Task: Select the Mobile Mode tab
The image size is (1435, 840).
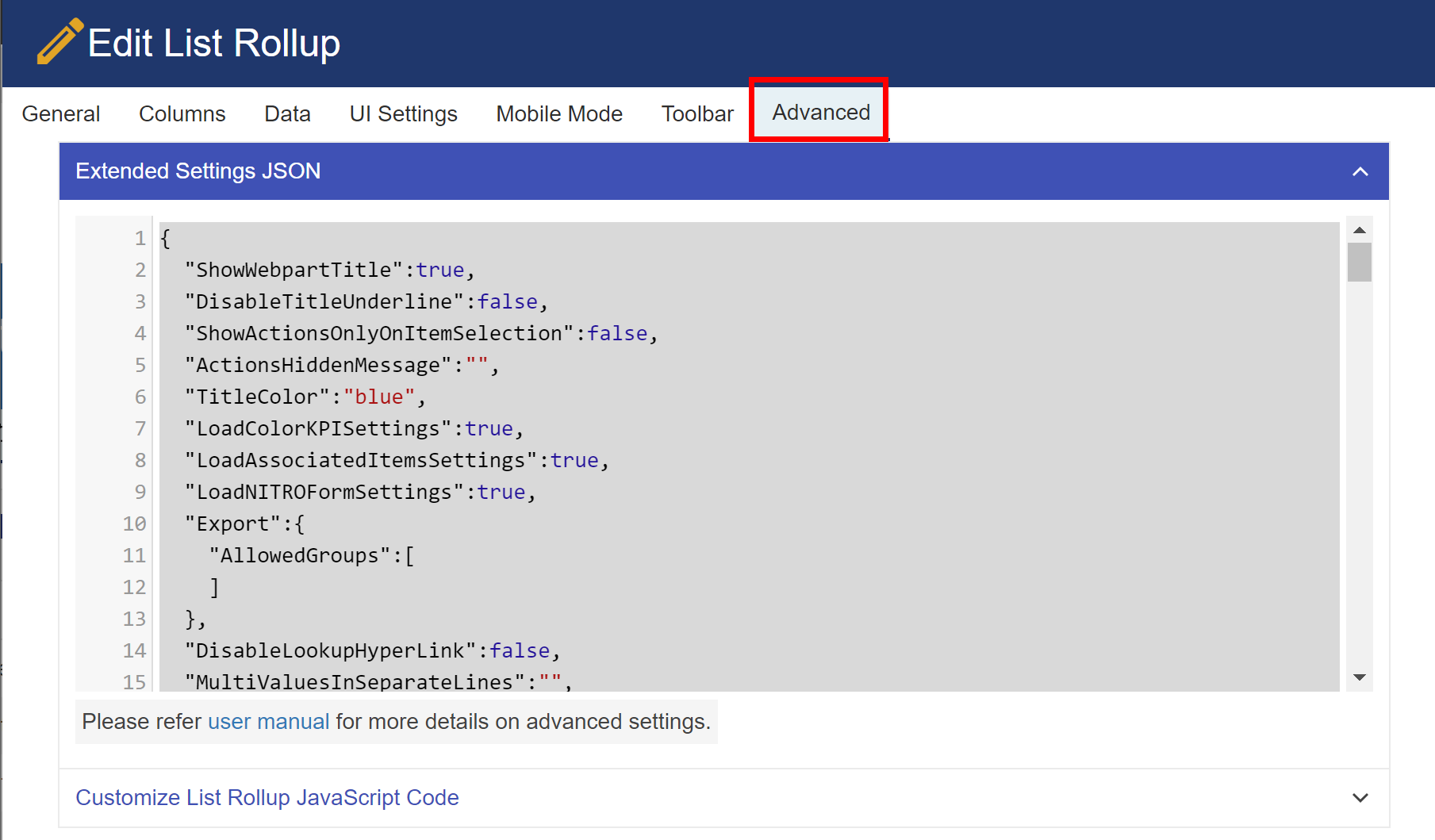Action: 559,113
